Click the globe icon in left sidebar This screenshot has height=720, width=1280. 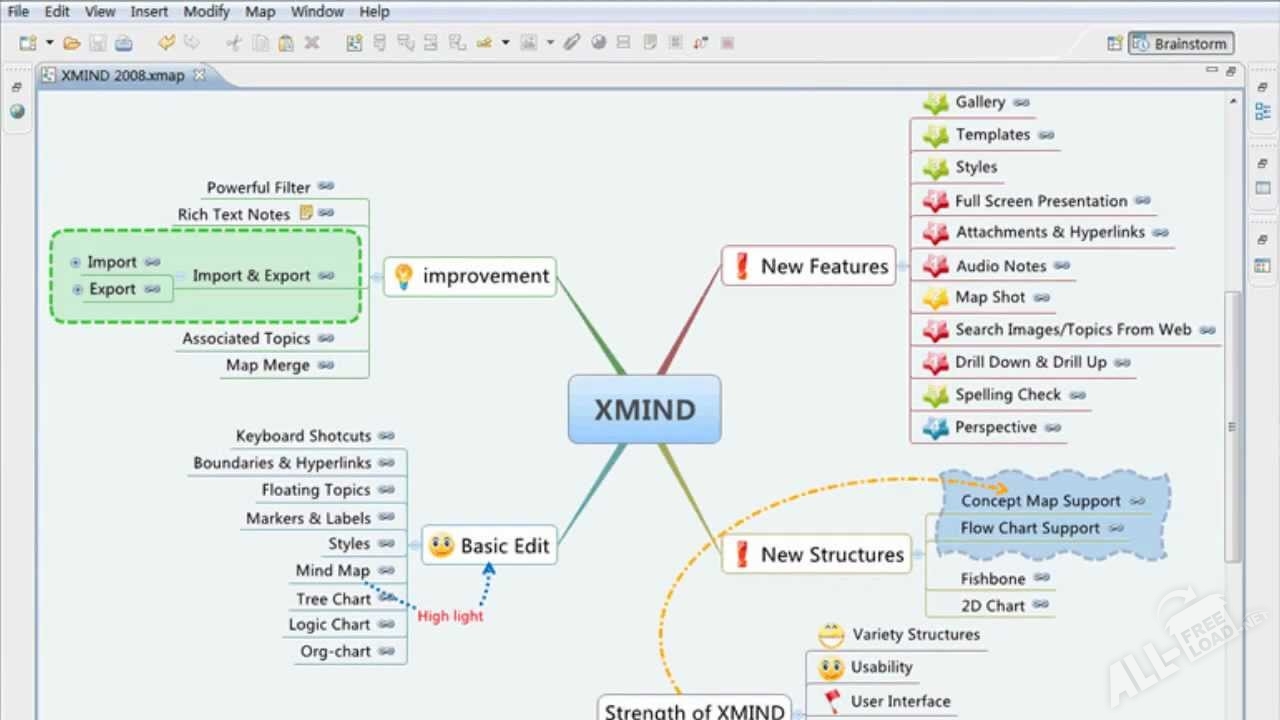17,111
